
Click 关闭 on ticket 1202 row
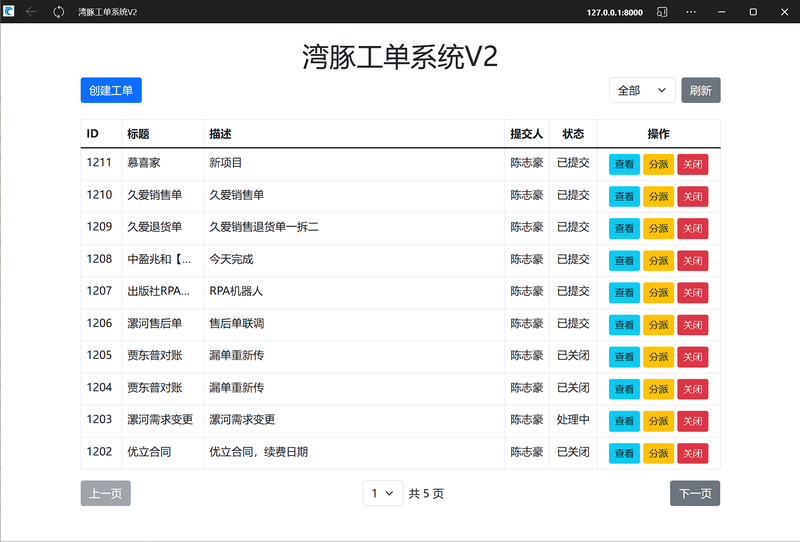pyautogui.click(x=692, y=453)
